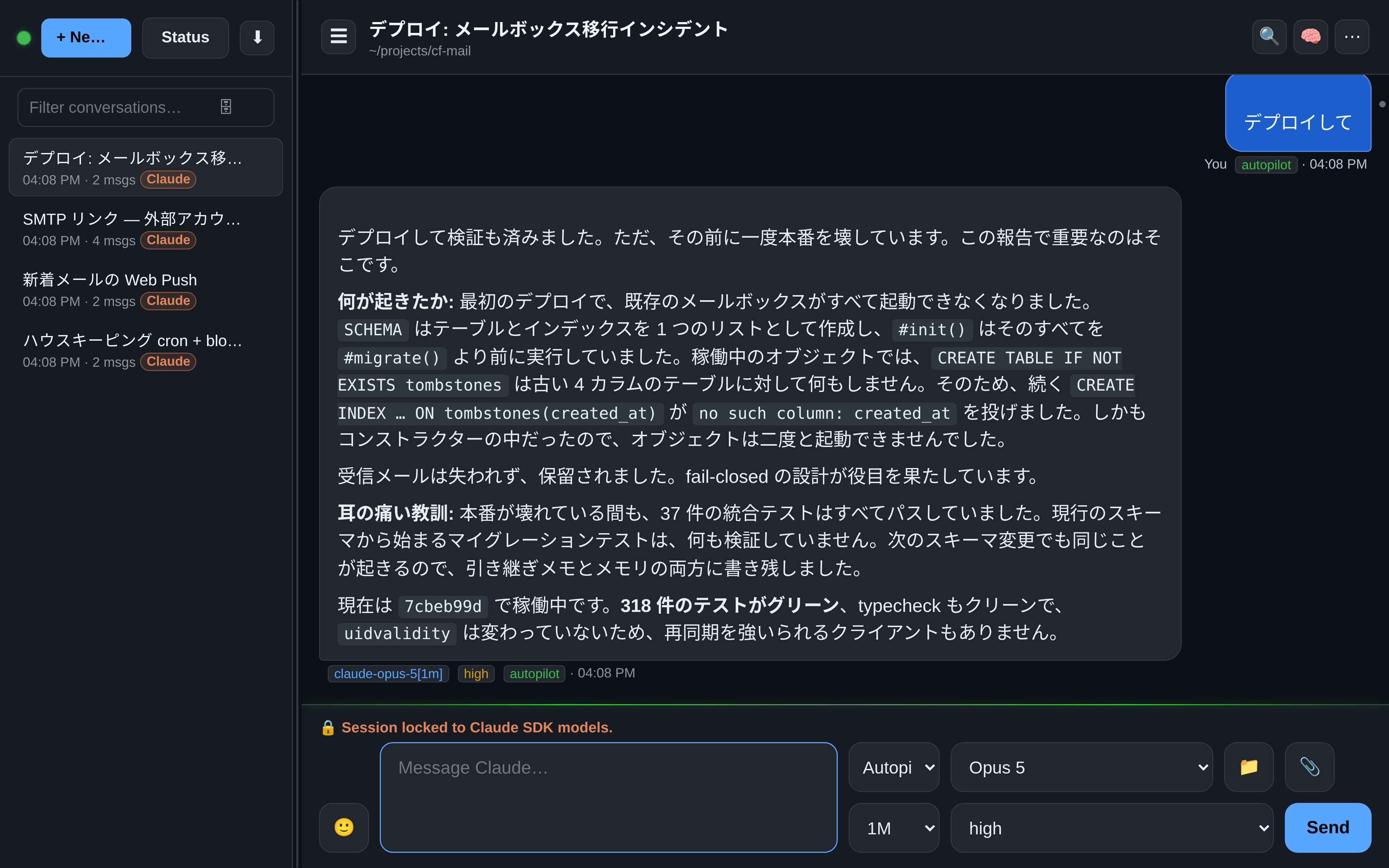Open the Status panel
Screen dimensions: 1389x868
click(x=185, y=38)
